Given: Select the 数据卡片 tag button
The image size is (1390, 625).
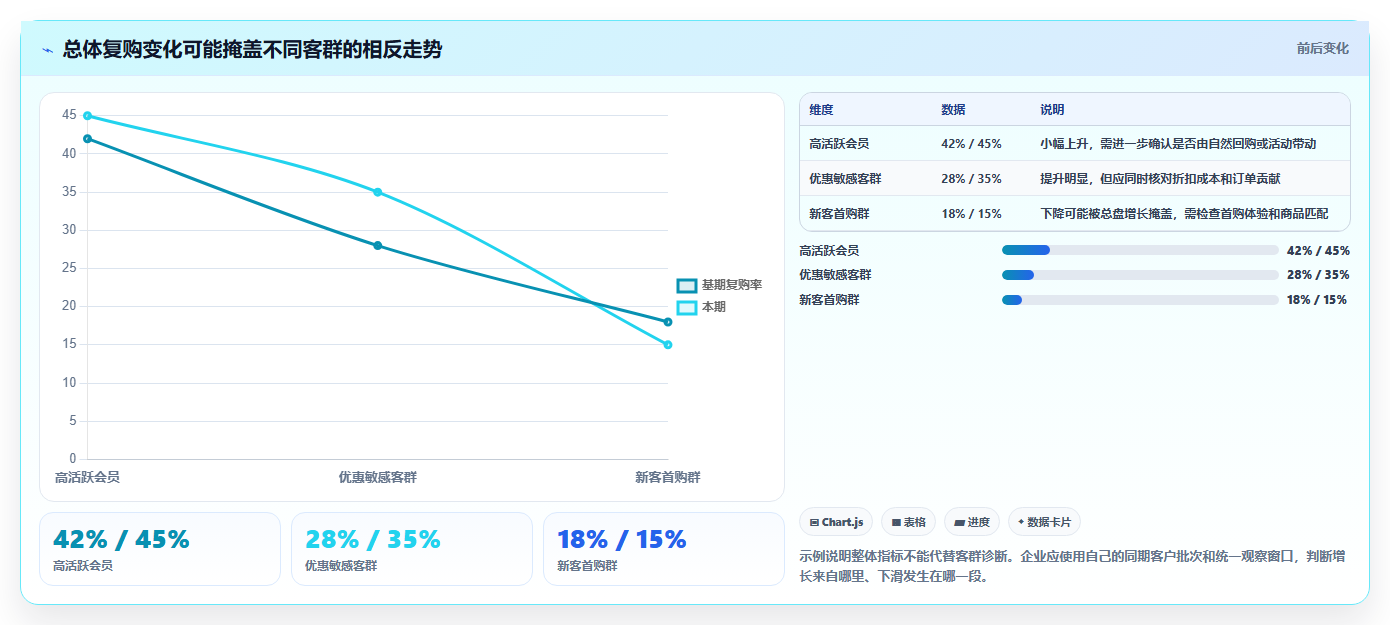Looking at the screenshot, I should pyautogui.click(x=1044, y=522).
